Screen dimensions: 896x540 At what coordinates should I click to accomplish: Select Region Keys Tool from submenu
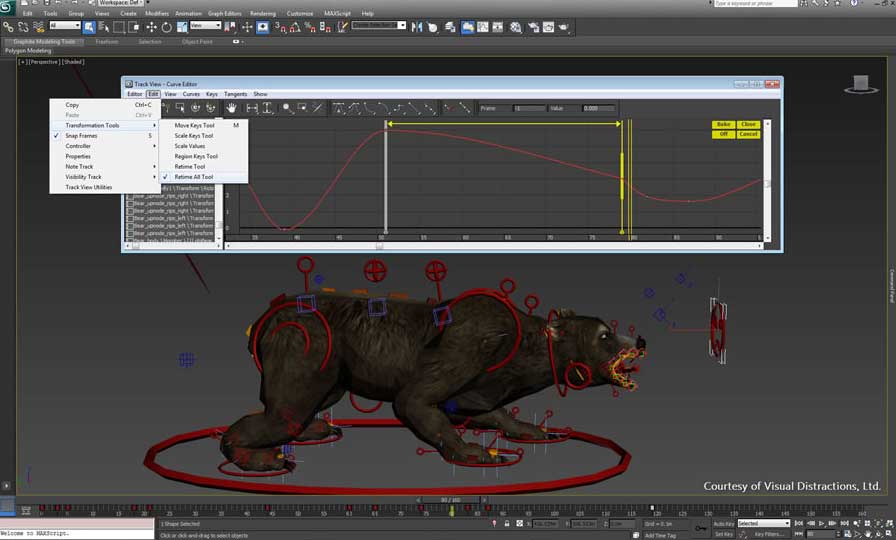click(203, 156)
